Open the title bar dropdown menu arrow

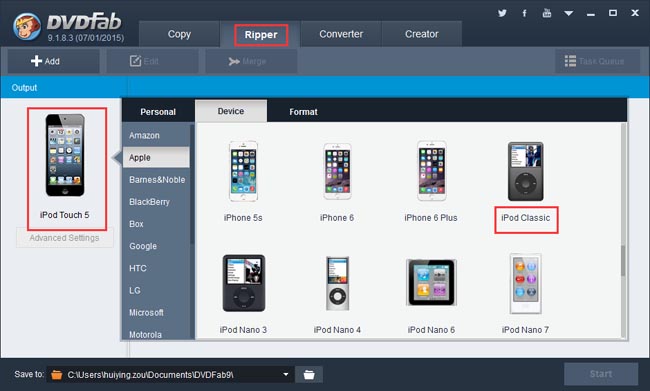[569, 14]
